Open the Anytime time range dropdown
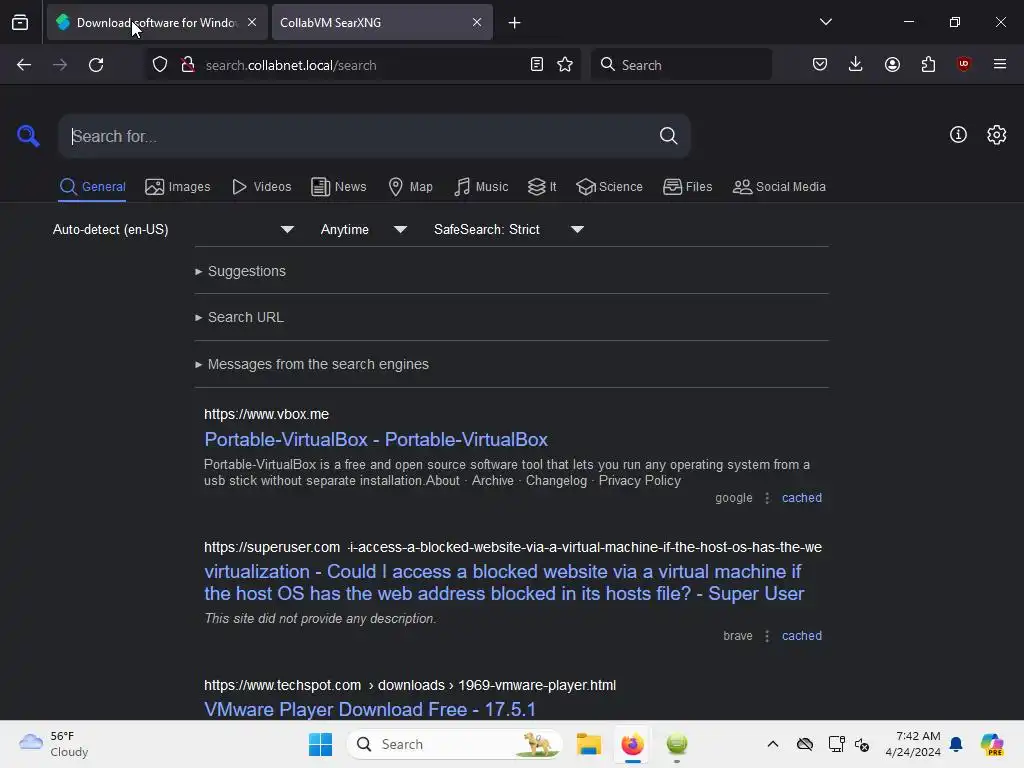The width and height of the screenshot is (1024, 768). click(364, 230)
